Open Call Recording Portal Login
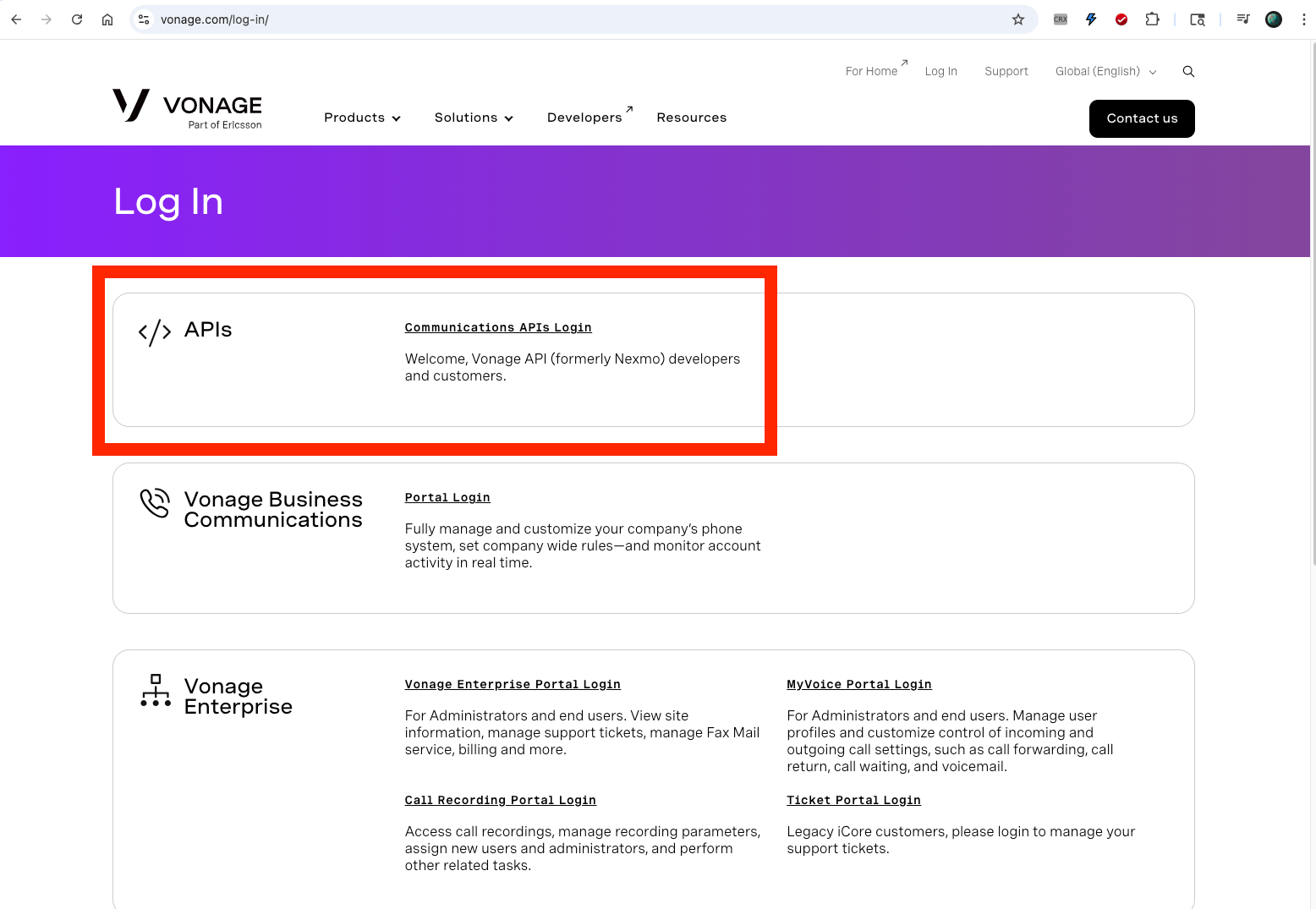The width and height of the screenshot is (1316, 909). pyautogui.click(x=501, y=801)
